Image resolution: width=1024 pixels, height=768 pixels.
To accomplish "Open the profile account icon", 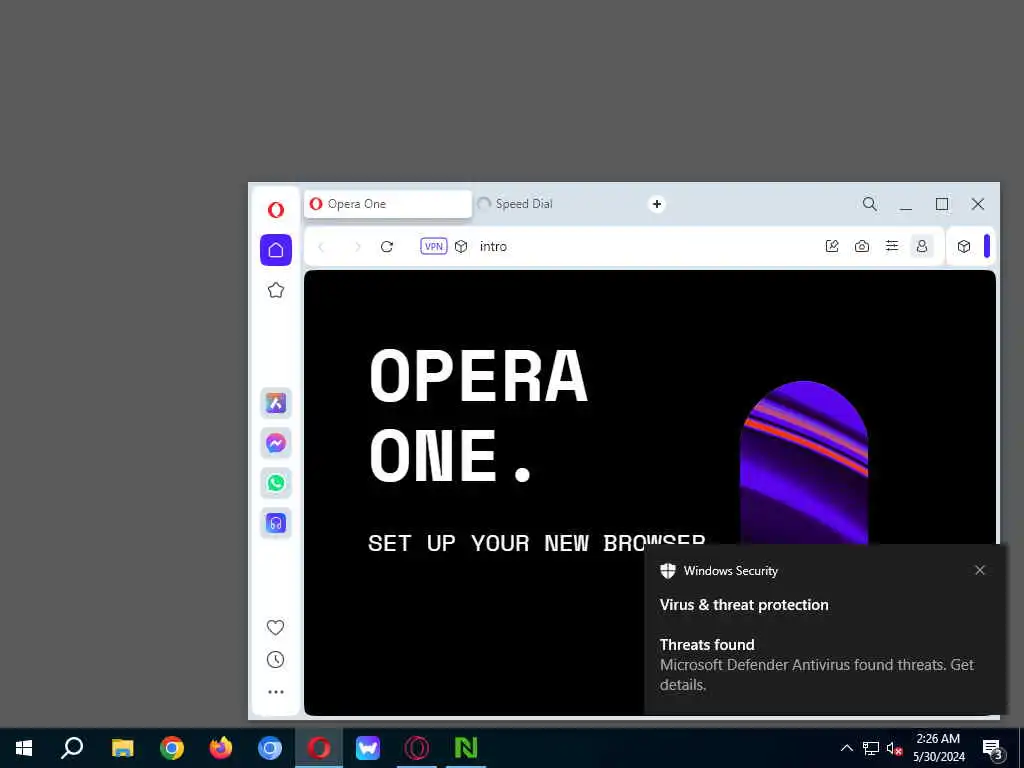I will point(921,246).
